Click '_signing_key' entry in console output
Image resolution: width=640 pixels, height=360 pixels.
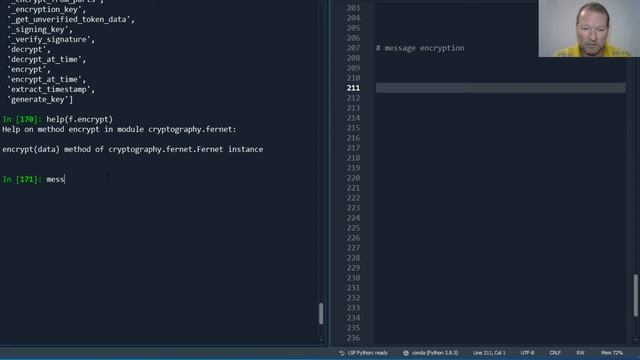click(x=40, y=29)
